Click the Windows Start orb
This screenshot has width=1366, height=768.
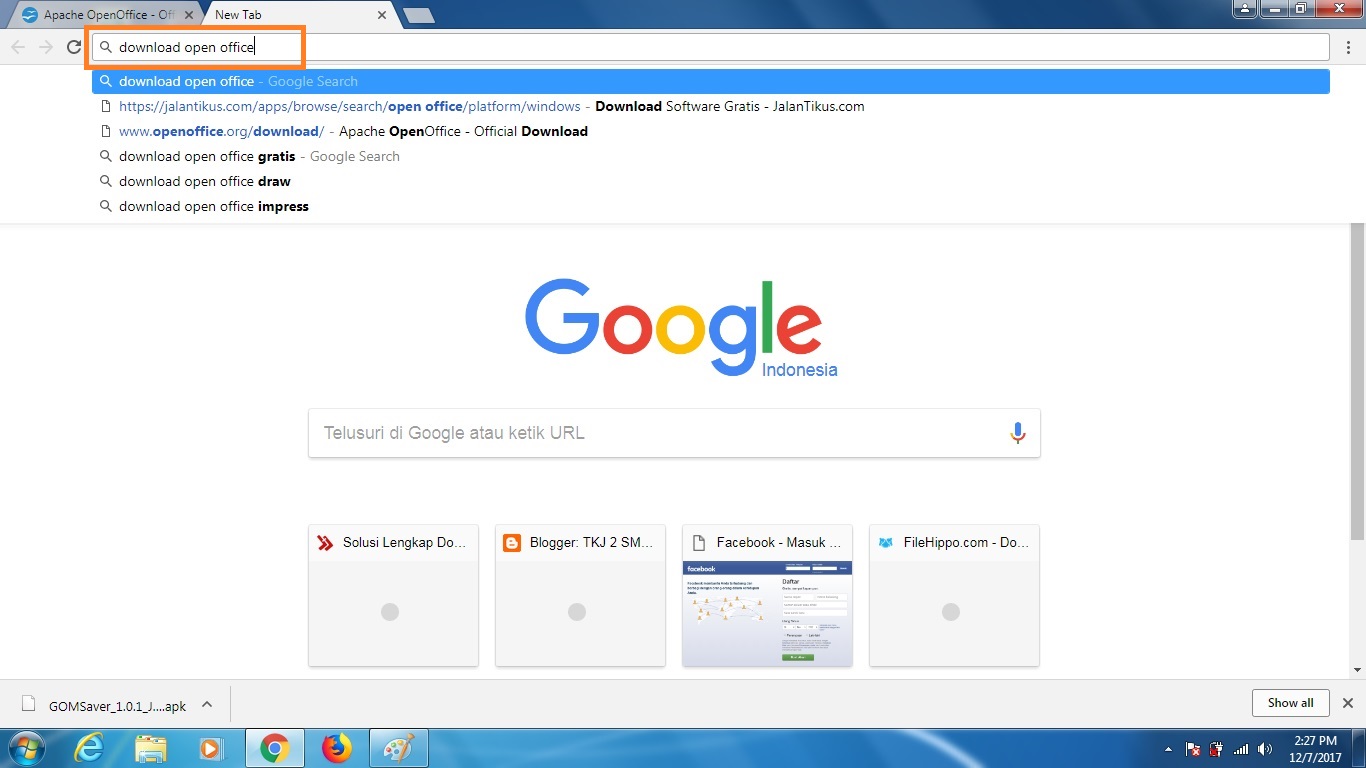click(x=24, y=747)
